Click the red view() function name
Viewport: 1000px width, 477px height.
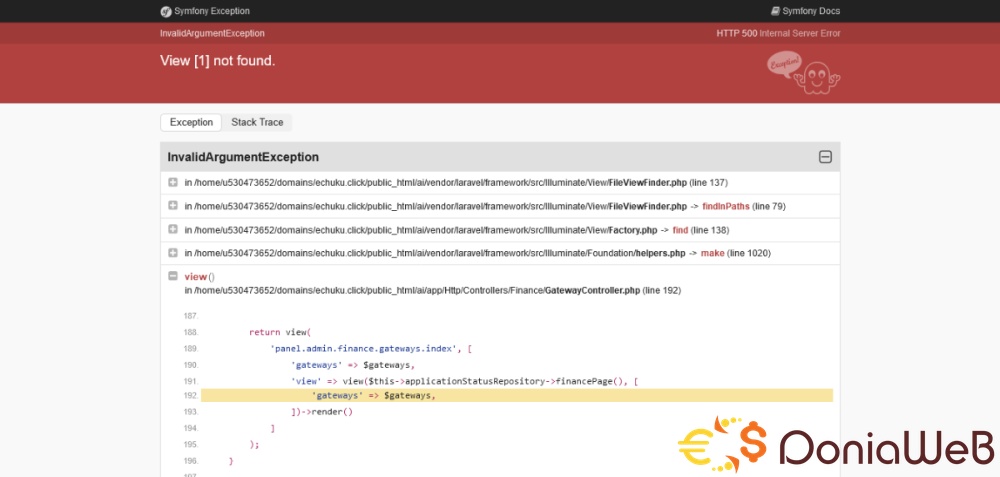click(x=196, y=277)
